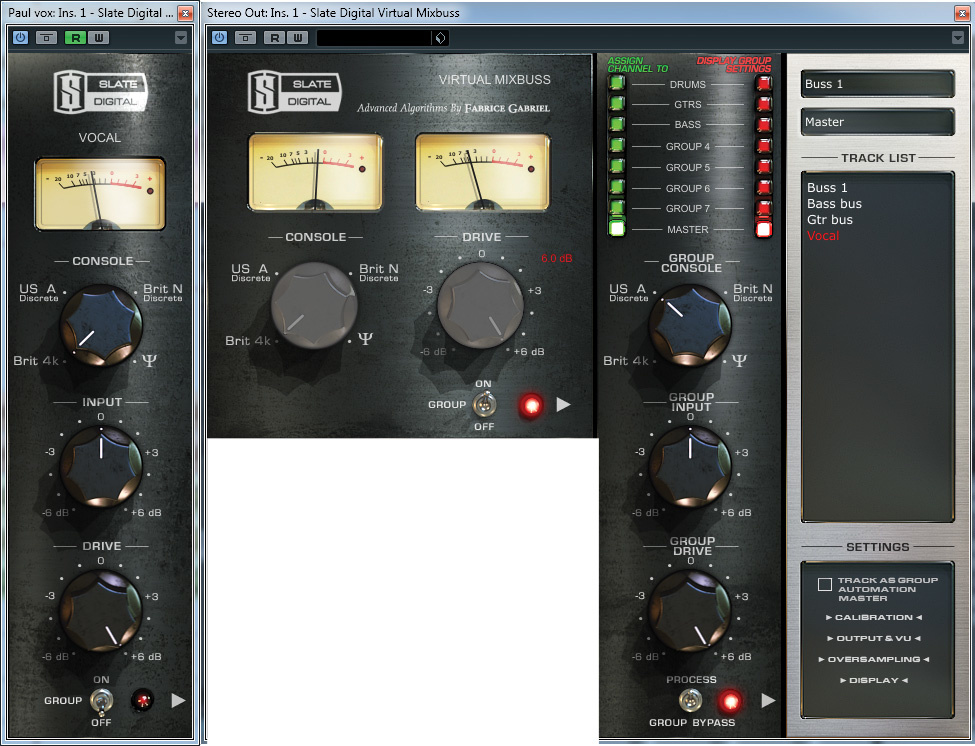
Task: Expand Display settings
Action: click(874, 680)
